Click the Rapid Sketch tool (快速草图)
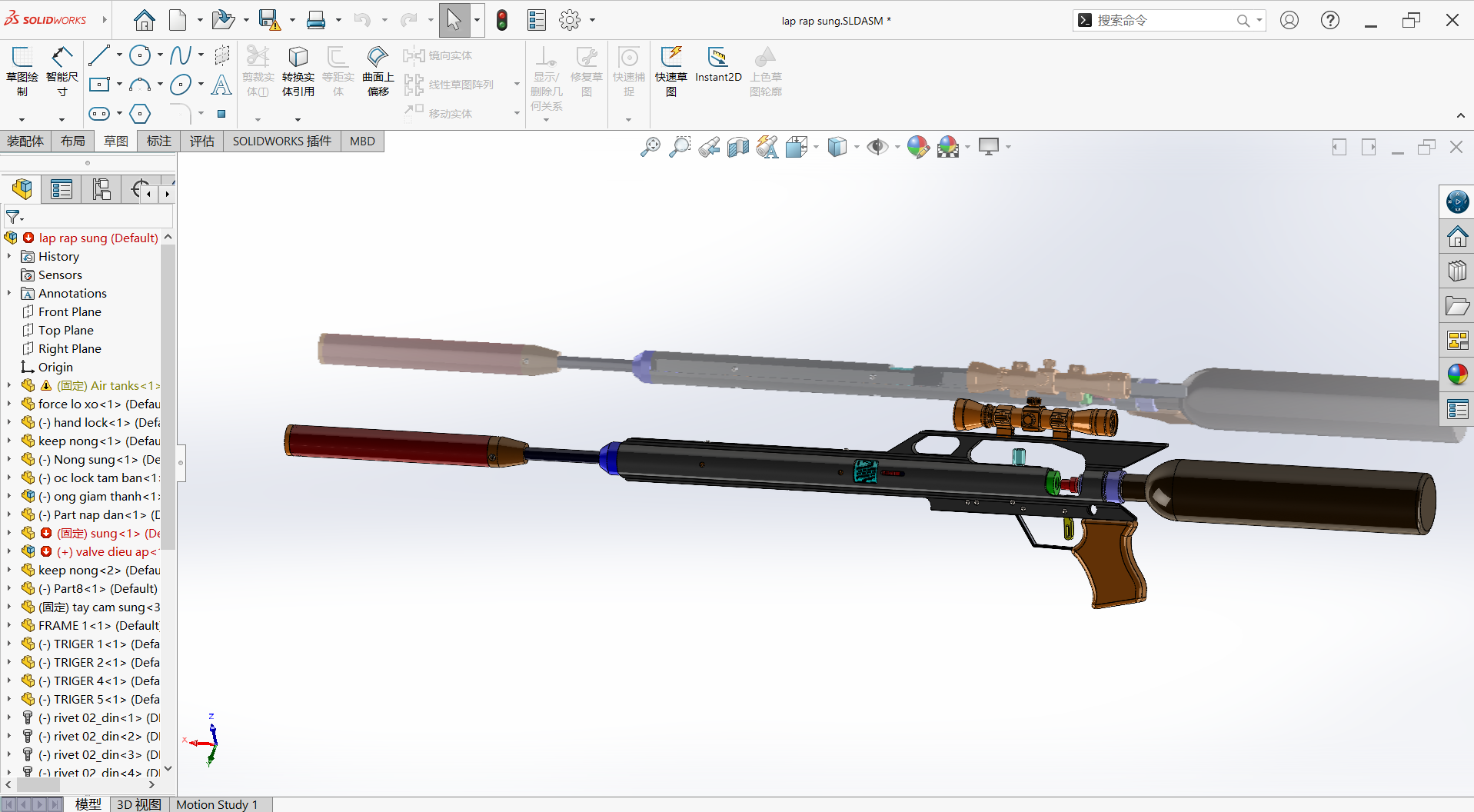Screen dimensions: 1474x812 (671, 71)
